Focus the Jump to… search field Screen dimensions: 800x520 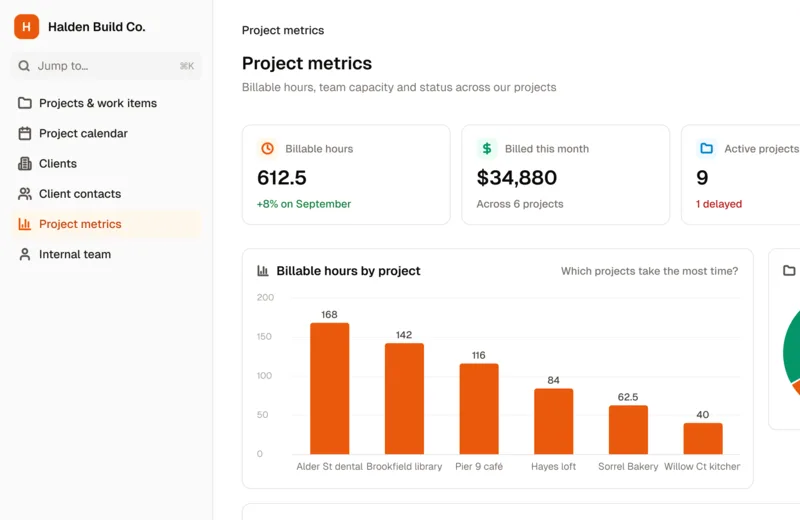point(106,66)
